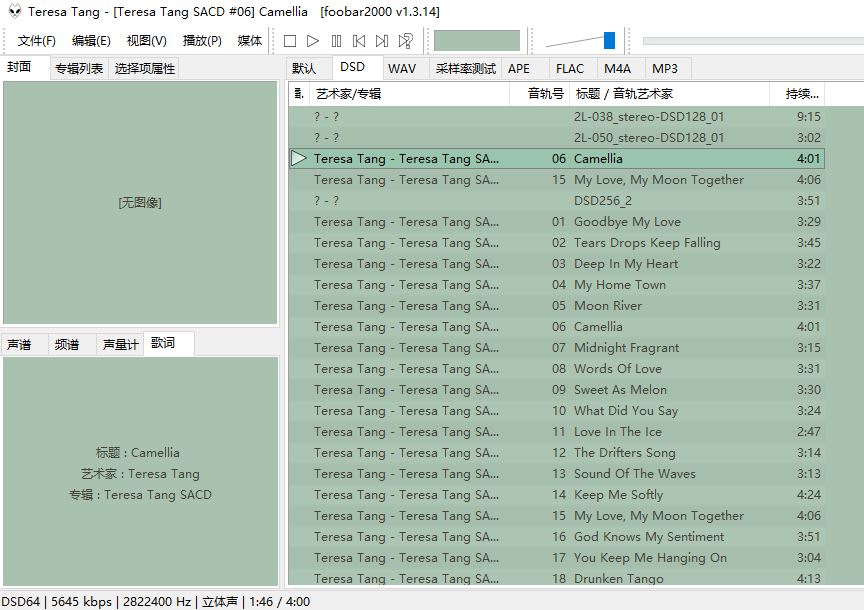864x610 pixels.
Task: Select track 05 Moon River
Action: coord(557,306)
